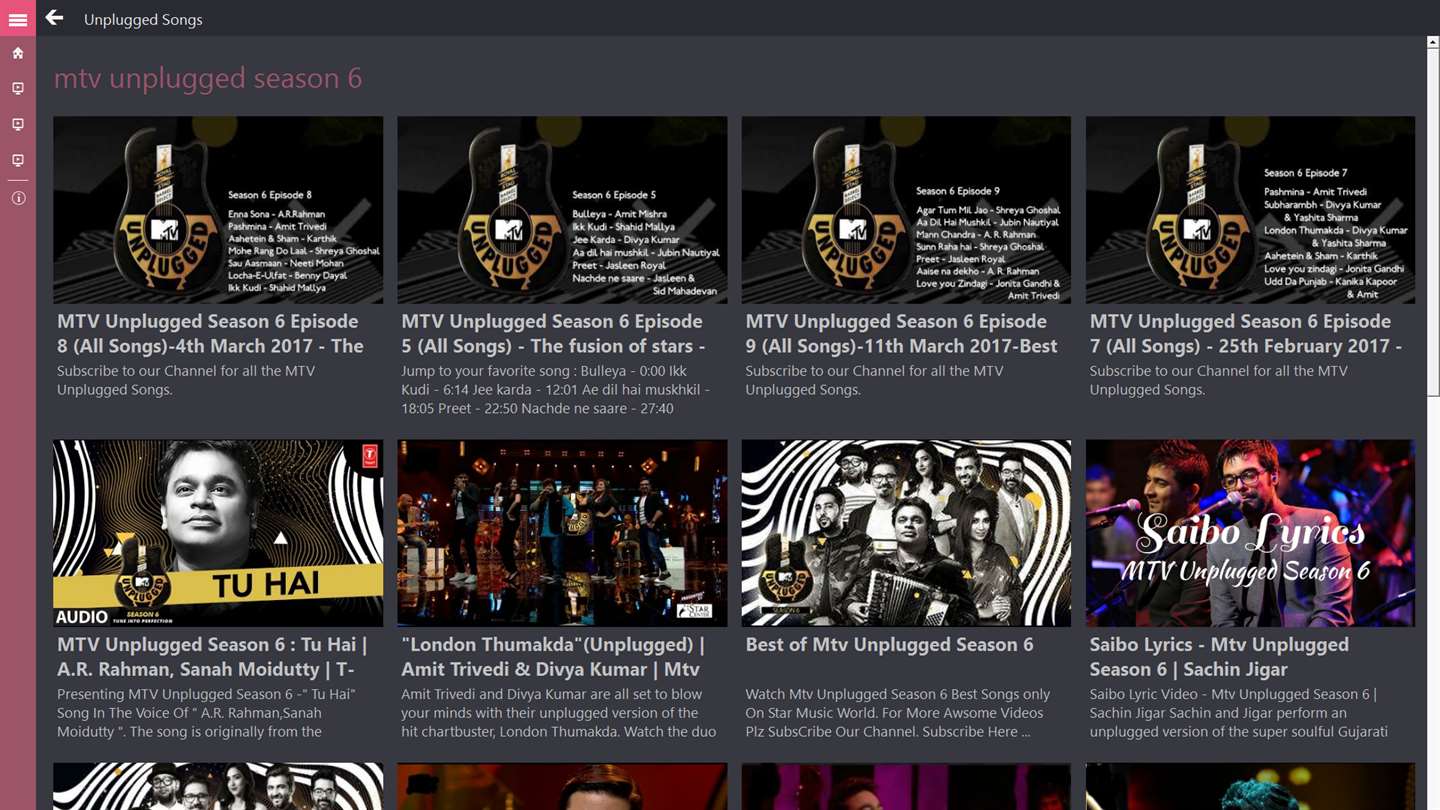Click title "Episode 5 (All Songs) - The fusion of stars"

553,334
